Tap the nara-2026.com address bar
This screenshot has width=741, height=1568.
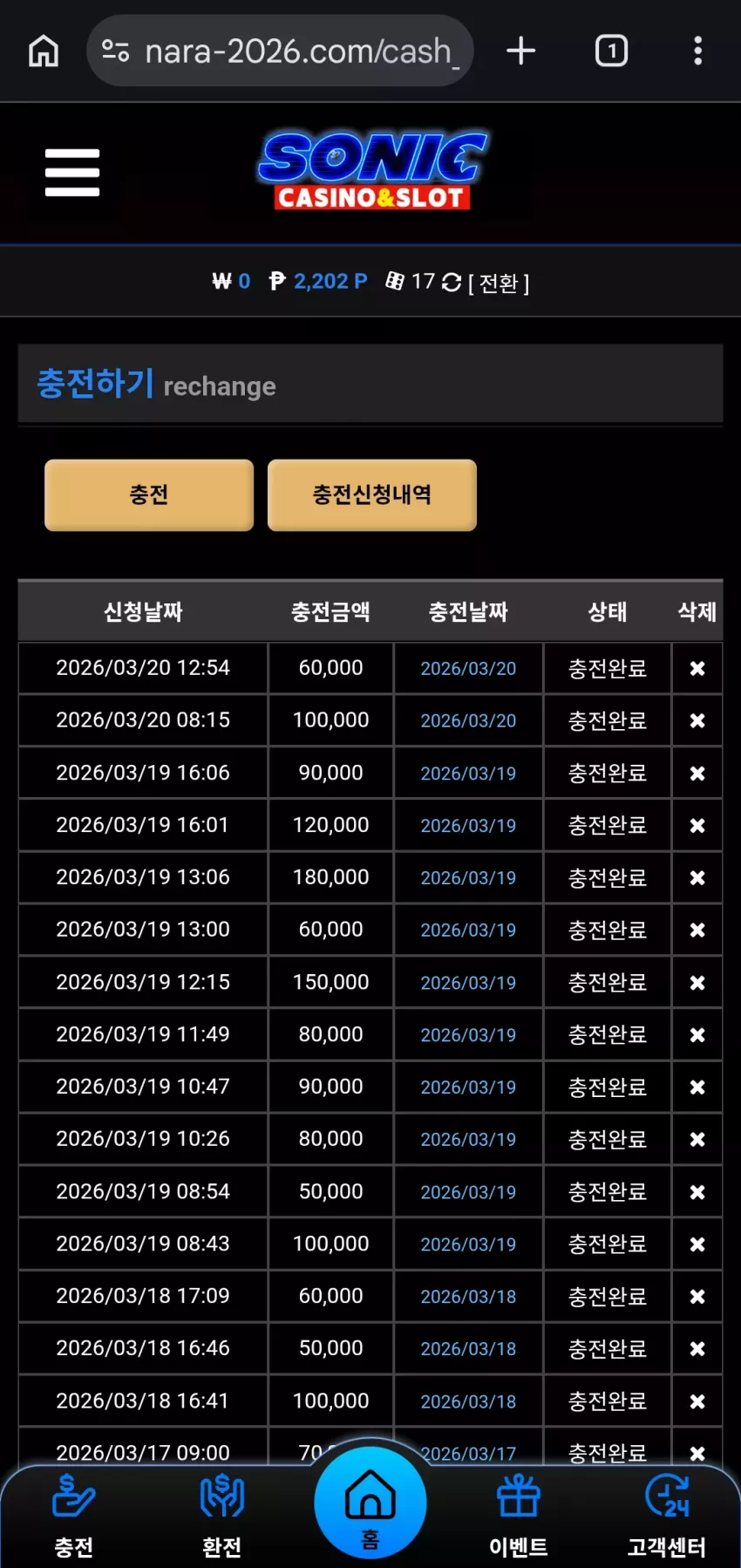point(281,51)
